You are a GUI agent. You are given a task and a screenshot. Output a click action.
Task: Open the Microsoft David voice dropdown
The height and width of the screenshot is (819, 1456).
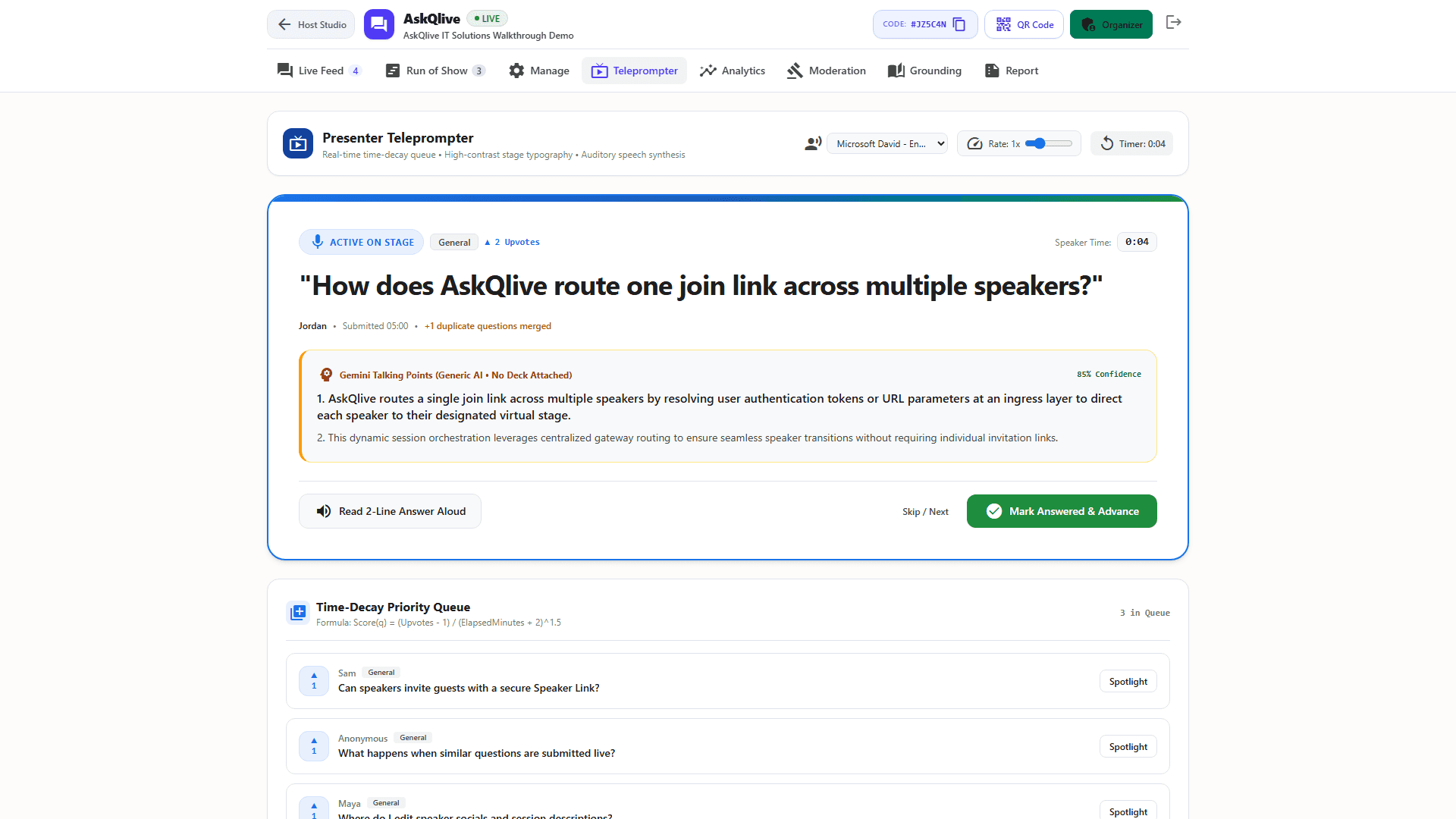(887, 143)
